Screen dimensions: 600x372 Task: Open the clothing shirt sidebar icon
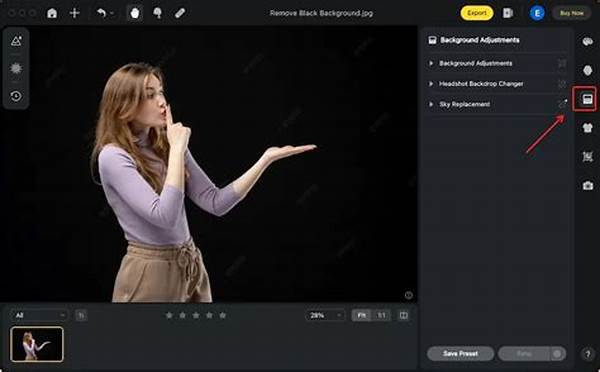[587, 127]
